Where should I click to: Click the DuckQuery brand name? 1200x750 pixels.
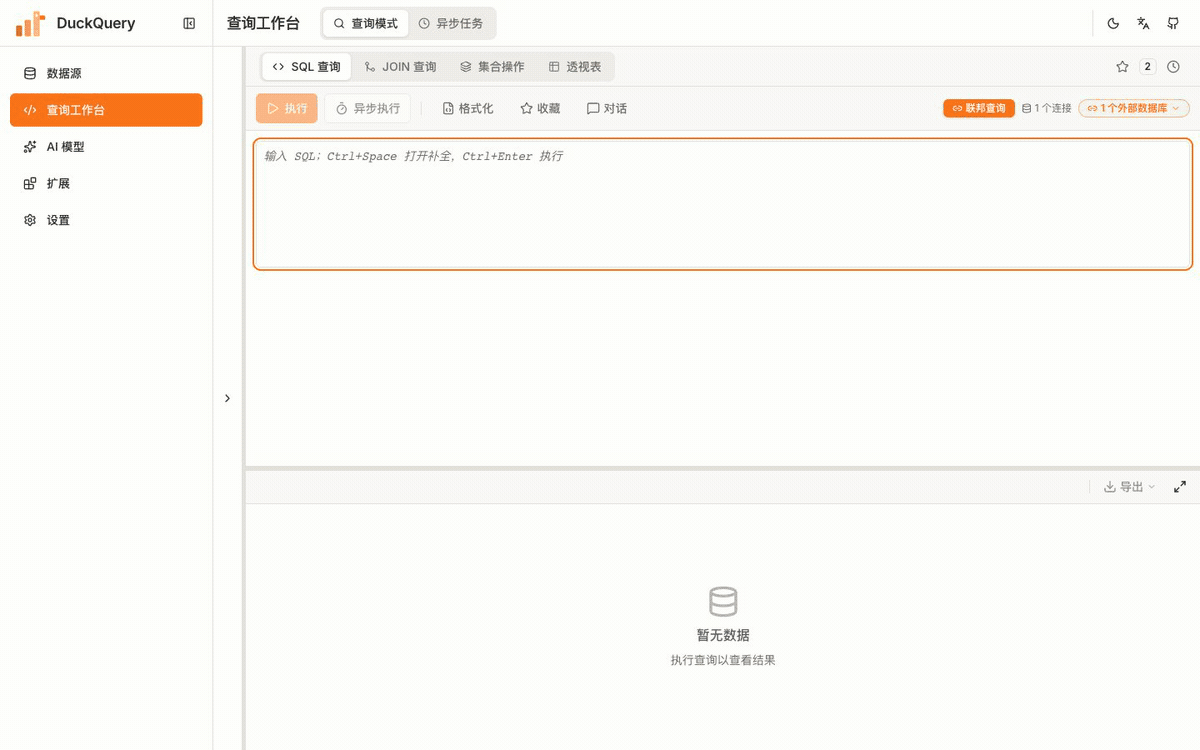[96, 23]
